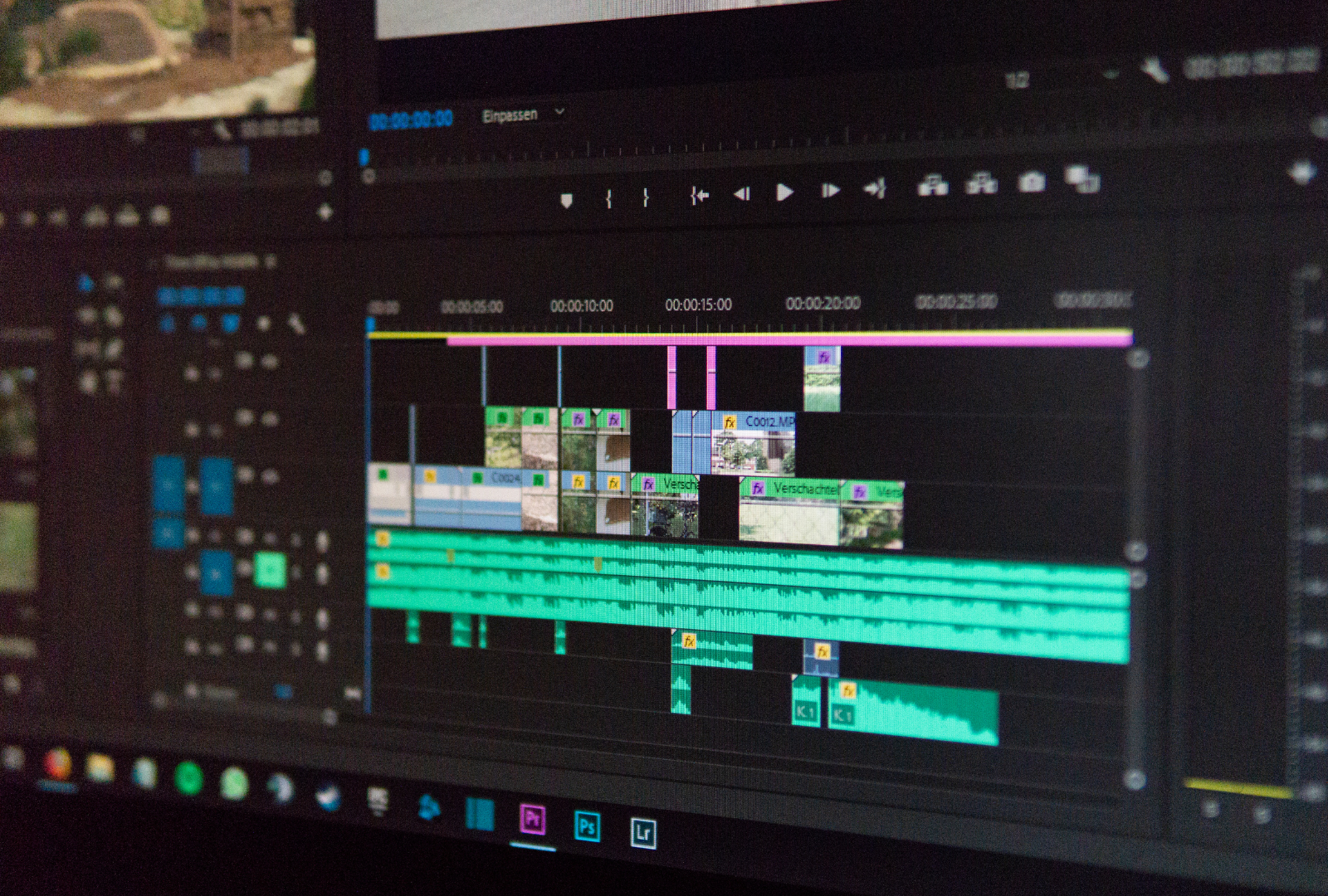Click the Add Marker icon in monitor controls
1328x896 pixels.
[567, 200]
